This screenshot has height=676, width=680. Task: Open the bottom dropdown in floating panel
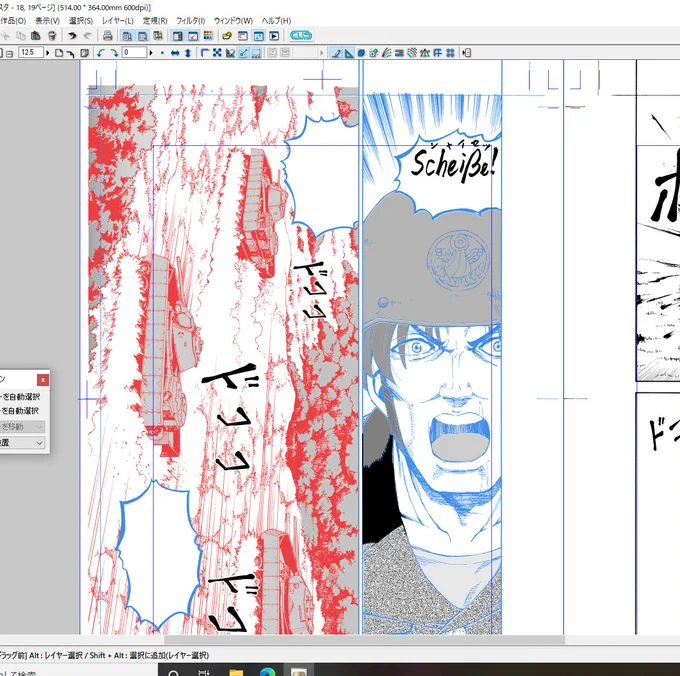coord(22,443)
